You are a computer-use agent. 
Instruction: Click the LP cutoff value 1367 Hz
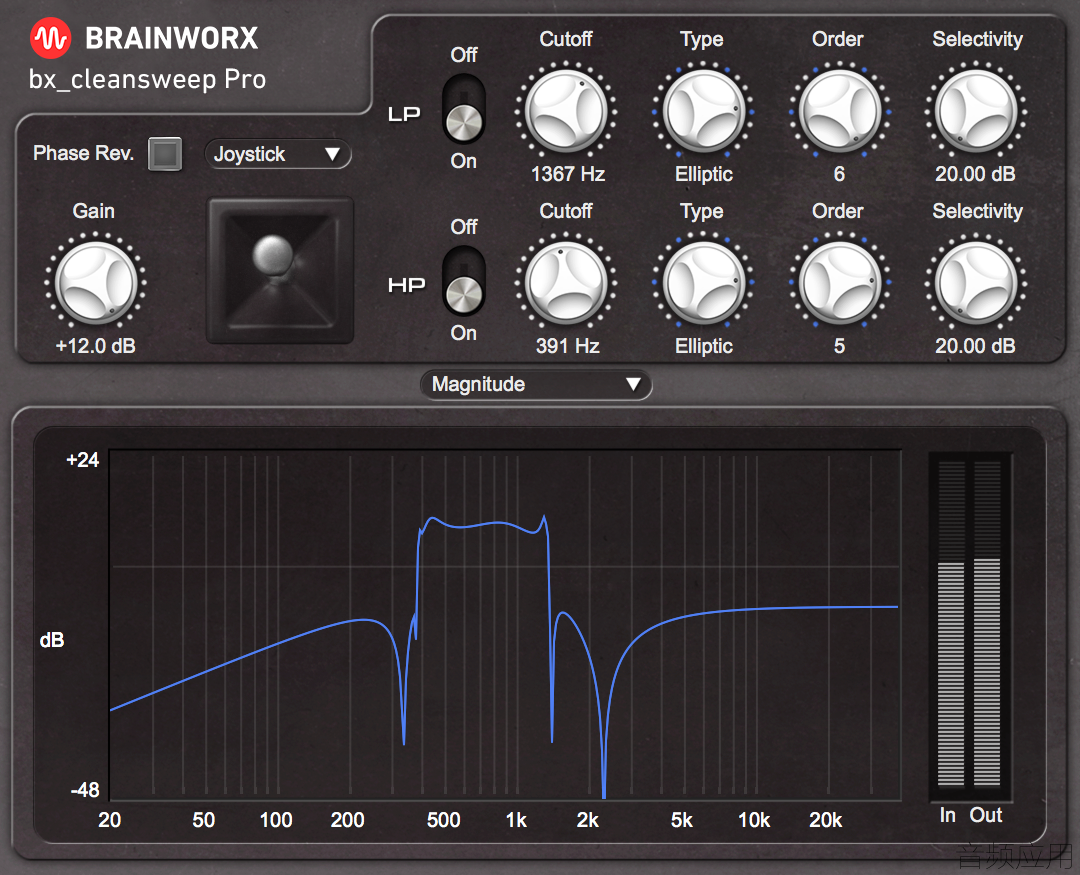pyautogui.click(x=568, y=174)
